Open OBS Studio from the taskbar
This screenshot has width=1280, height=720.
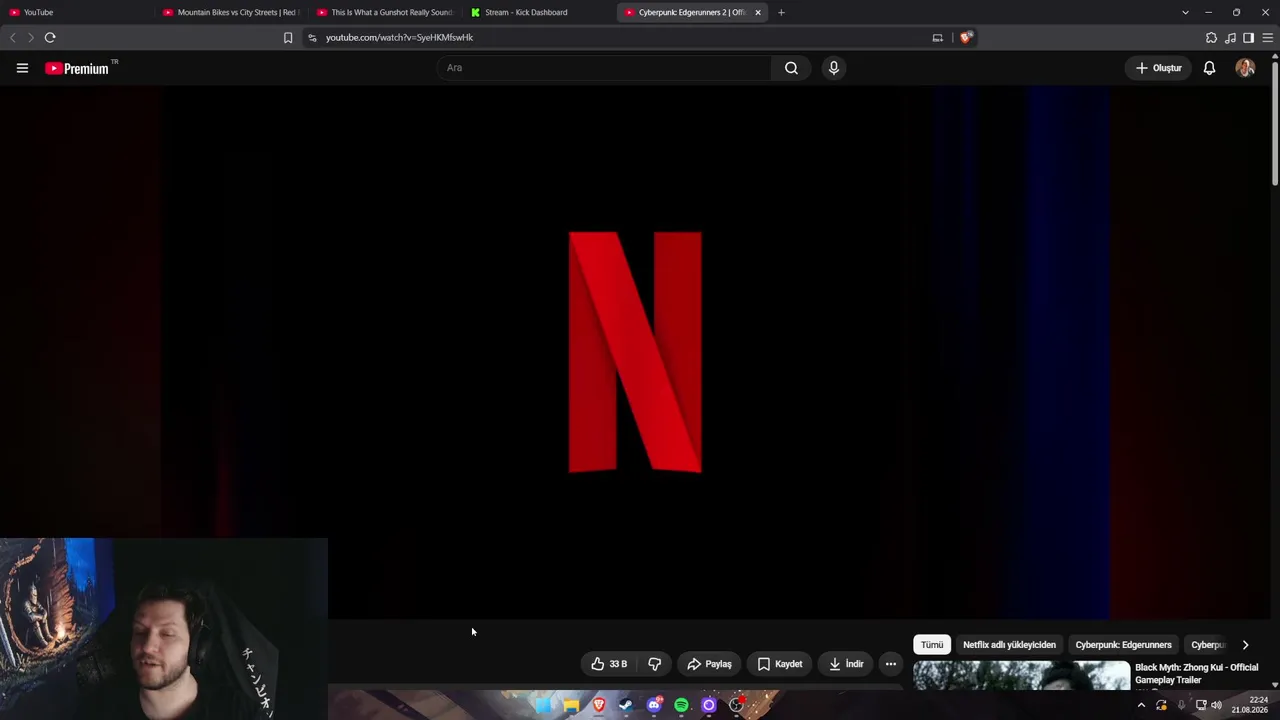737,705
